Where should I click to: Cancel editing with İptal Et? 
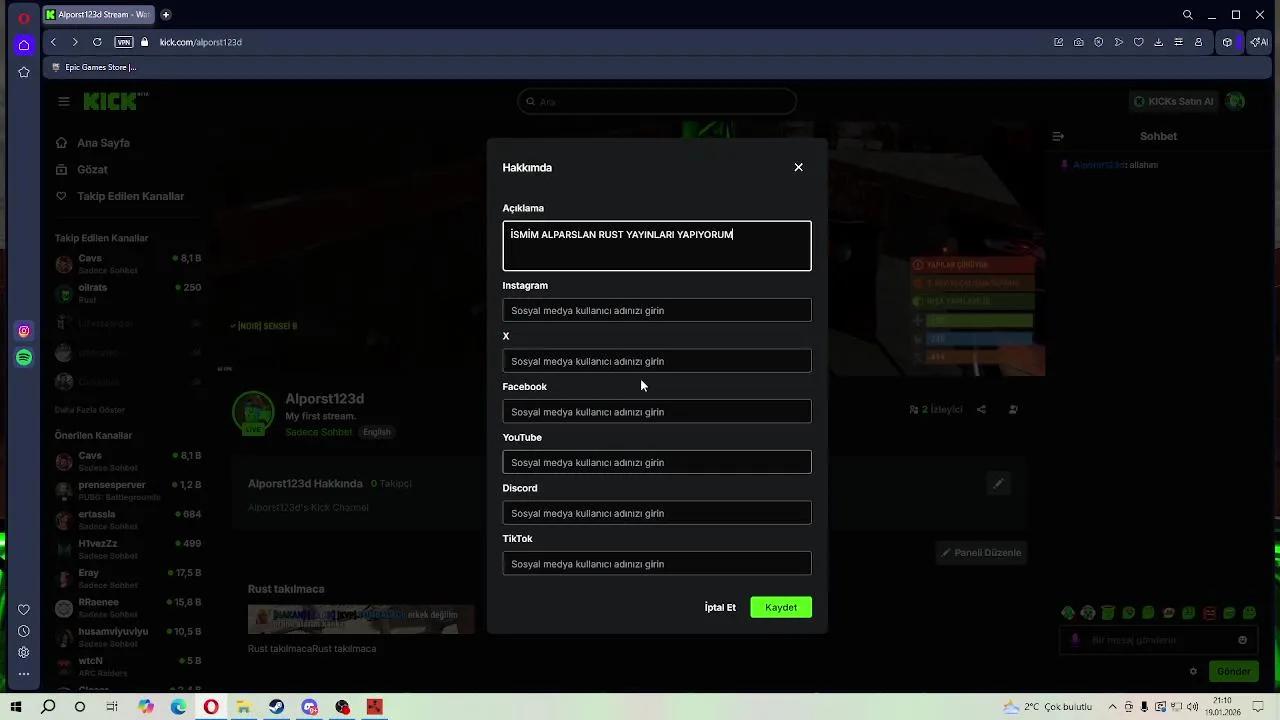(720, 607)
